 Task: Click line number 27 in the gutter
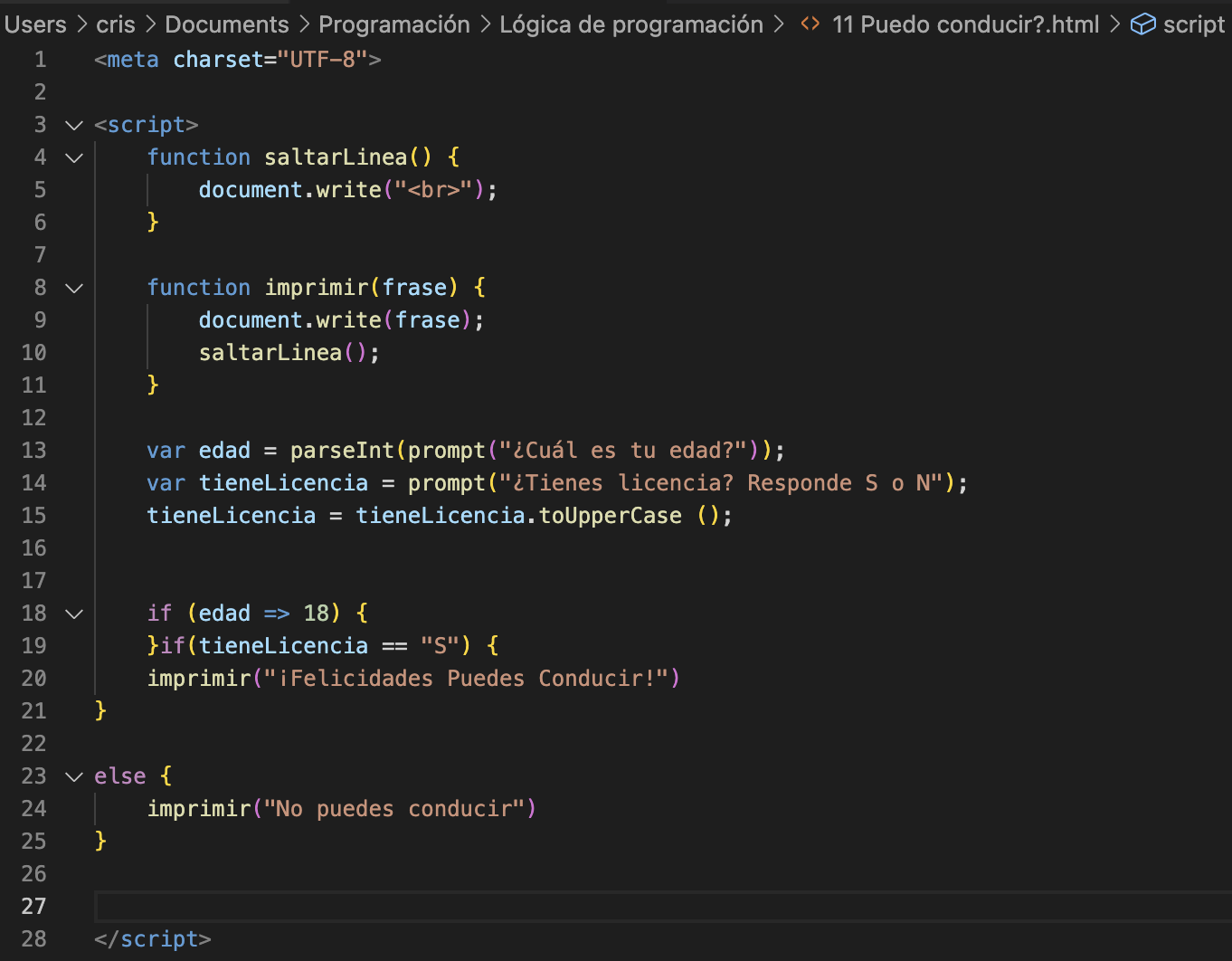[34, 907]
